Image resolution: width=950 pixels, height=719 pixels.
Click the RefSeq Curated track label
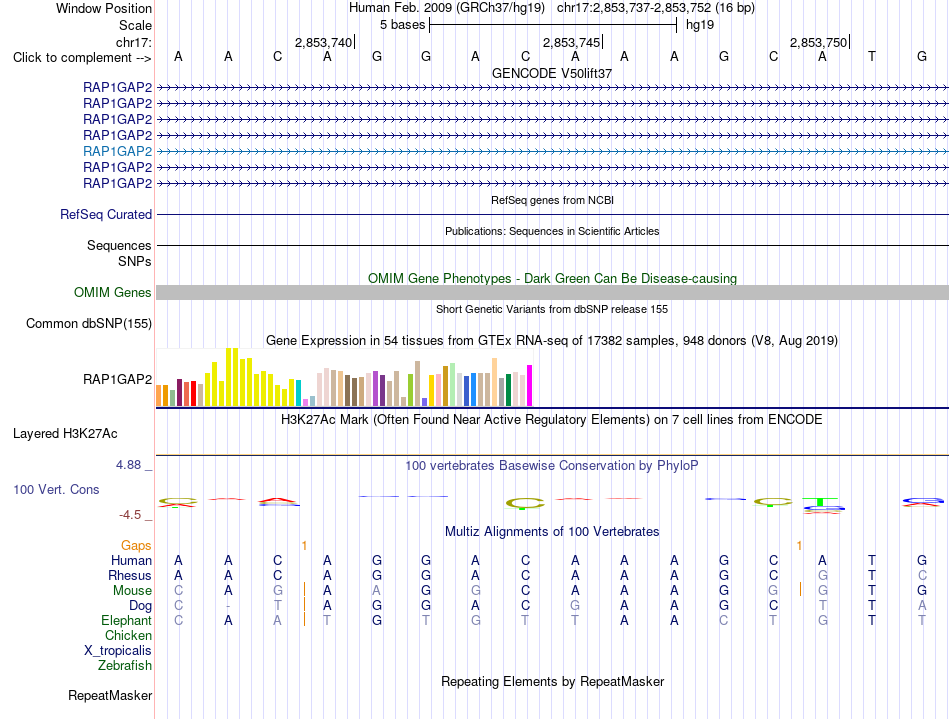pos(106,214)
